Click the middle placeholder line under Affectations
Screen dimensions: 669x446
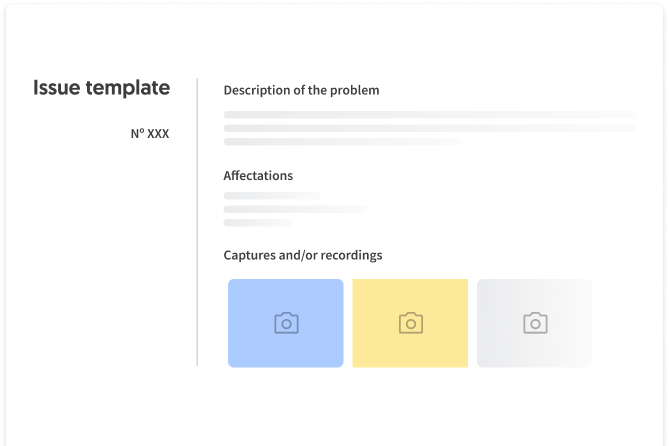coord(295,209)
